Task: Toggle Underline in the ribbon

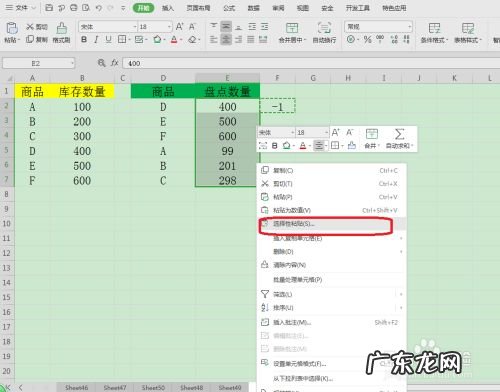Action: [x=108, y=40]
